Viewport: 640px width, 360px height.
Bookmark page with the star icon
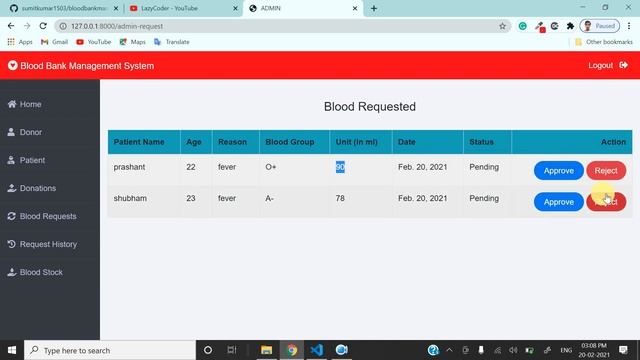click(502, 26)
